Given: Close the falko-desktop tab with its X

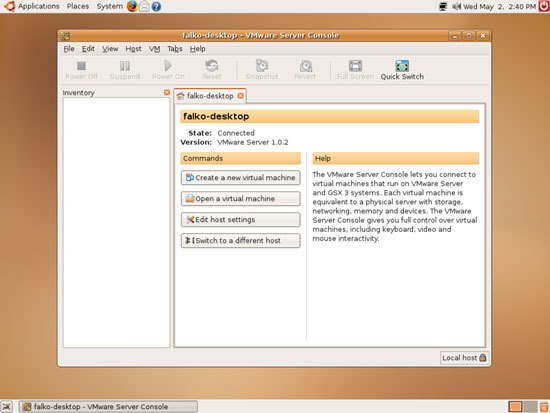Looking at the screenshot, I should (x=241, y=96).
